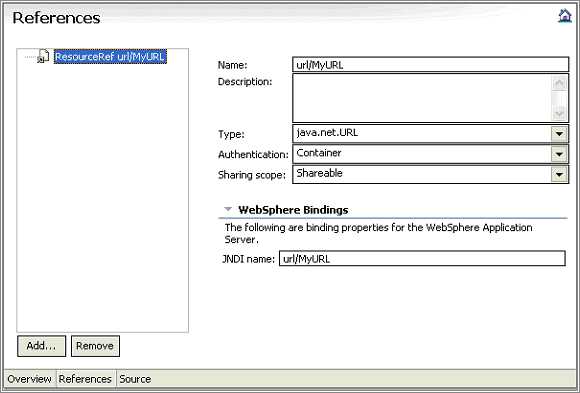Click the Container Authentication combo box
This screenshot has height=393, width=580.
431,154
